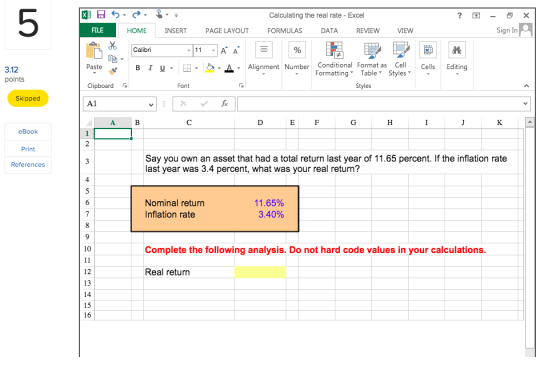
Task: Switch to the DATA tab
Action: click(329, 31)
